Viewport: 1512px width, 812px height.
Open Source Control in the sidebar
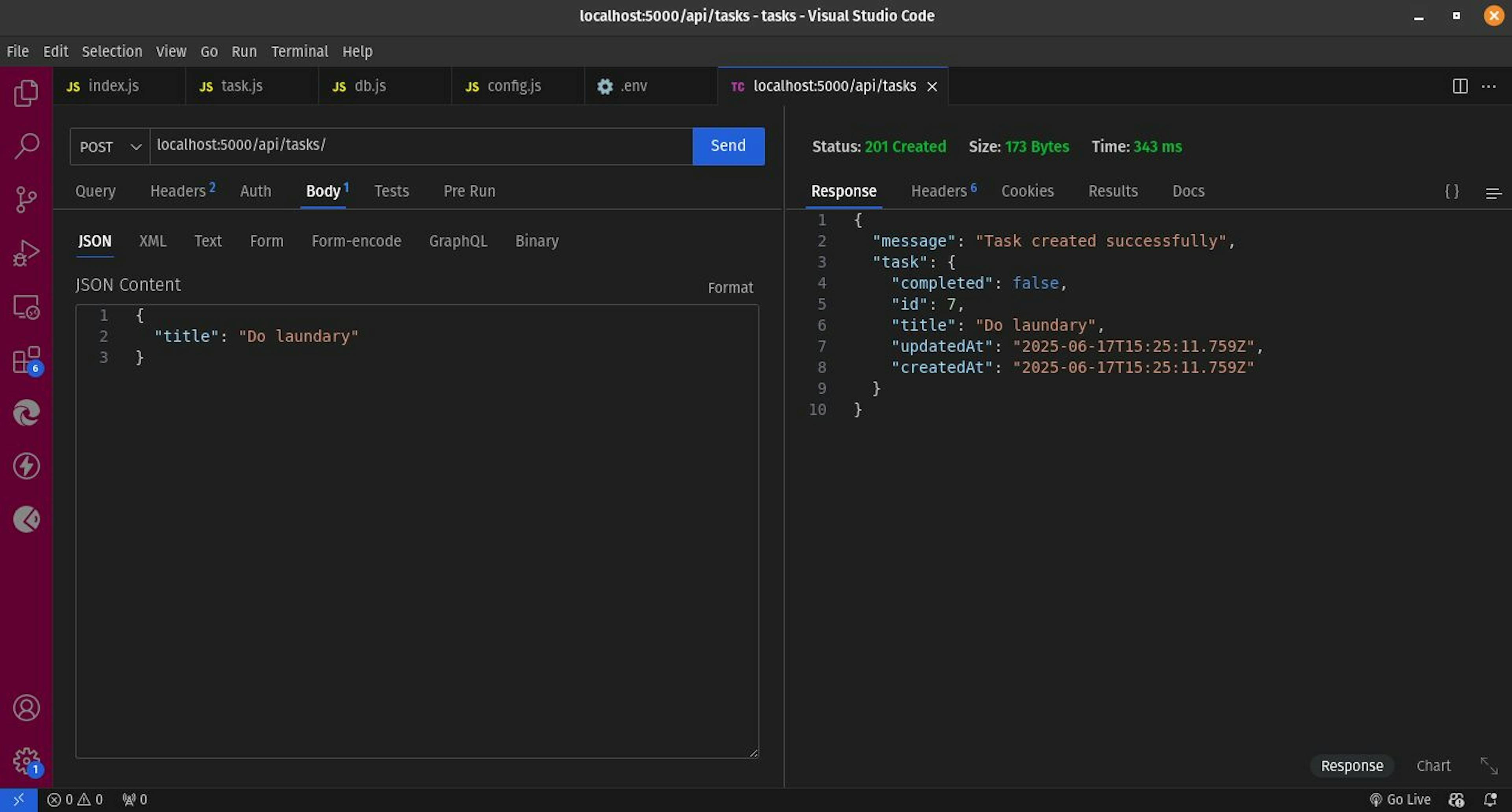coord(26,200)
